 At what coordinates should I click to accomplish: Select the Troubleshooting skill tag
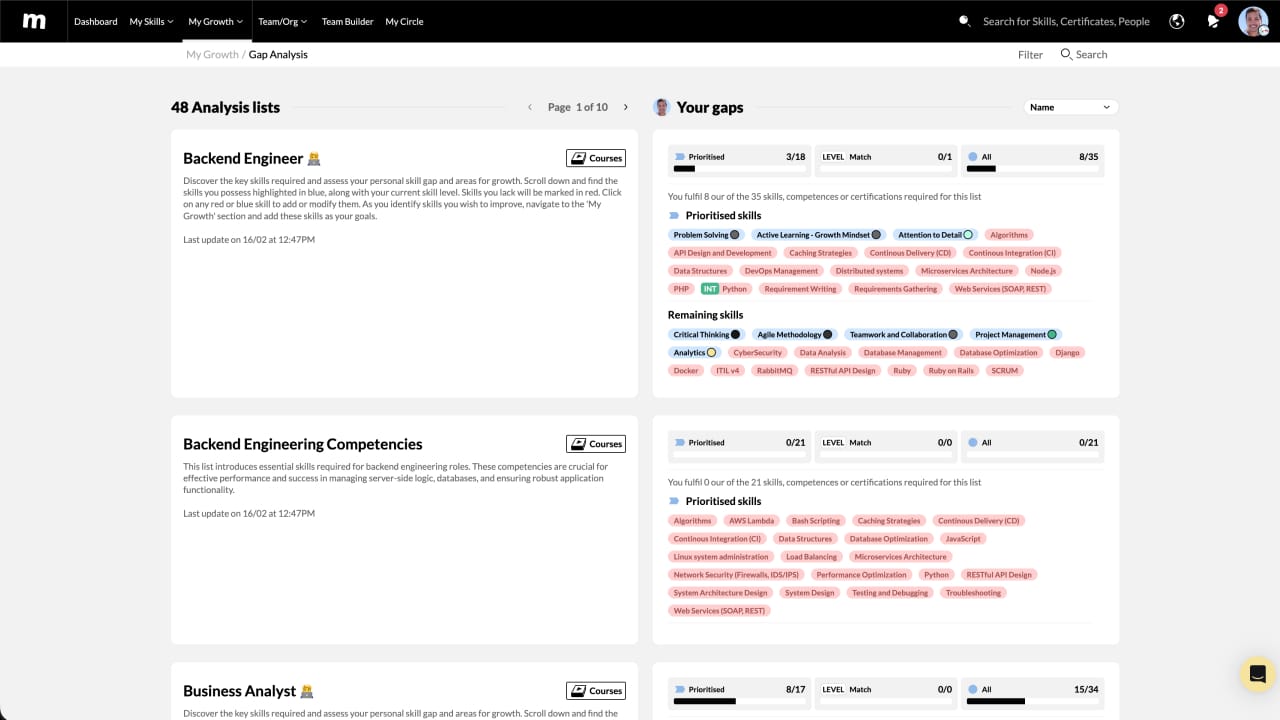973,593
